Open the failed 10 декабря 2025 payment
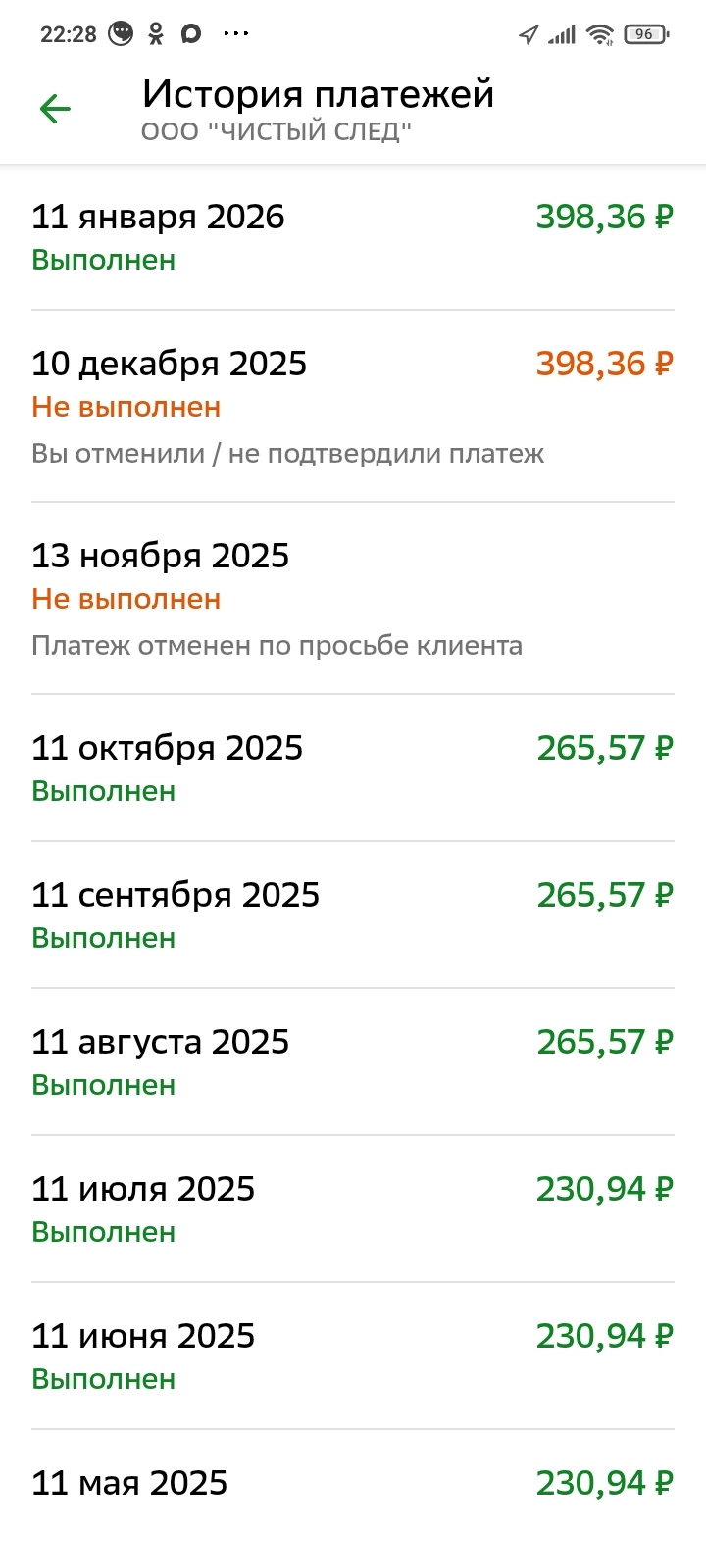Screen dimensions: 706x1568 click(x=353, y=406)
